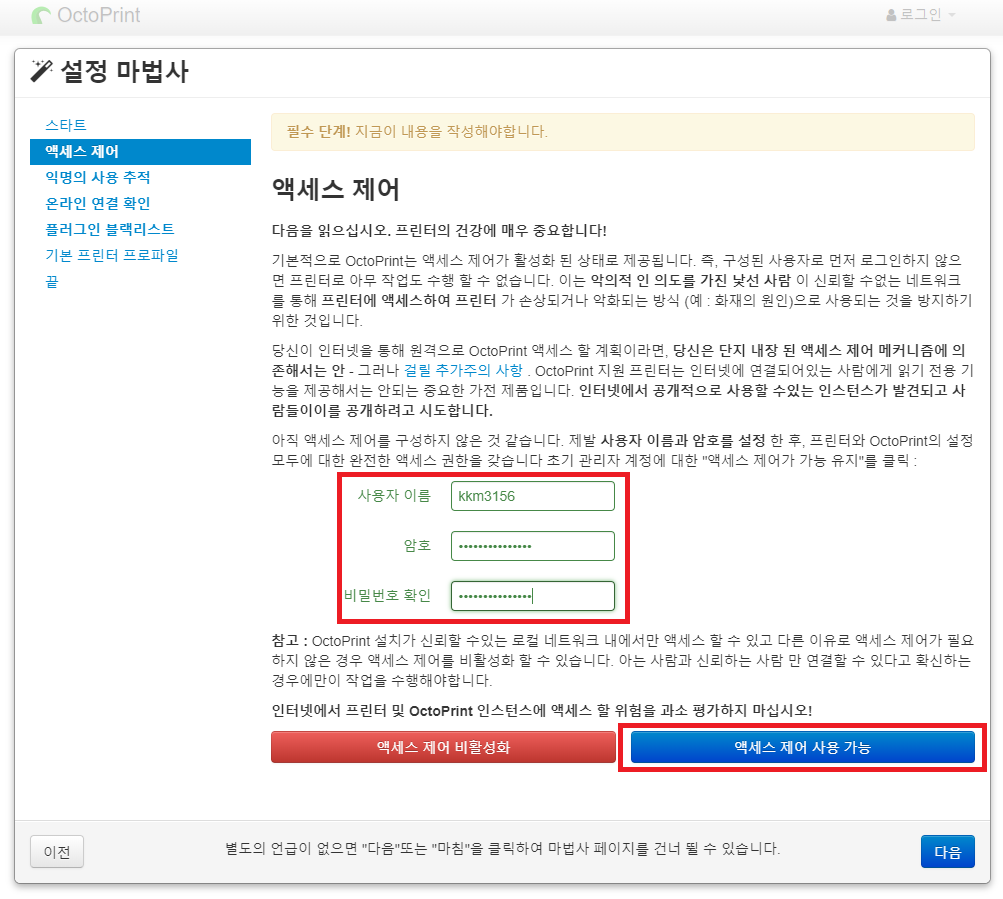Image resolution: width=1003 pixels, height=899 pixels.
Task: Click the magic wand icon by 설정 마법사
Action: click(42, 71)
